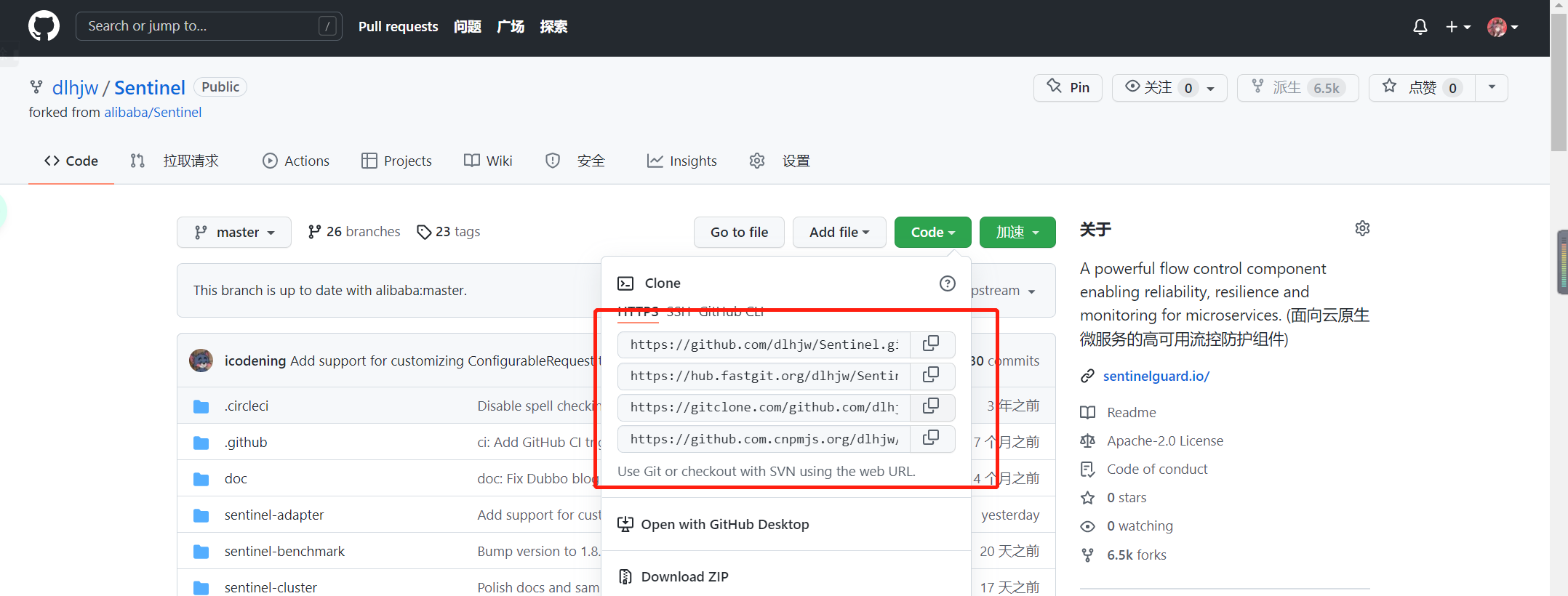Screen dimensions: 1568x596
Task: Open the Add file dropdown
Action: [839, 232]
